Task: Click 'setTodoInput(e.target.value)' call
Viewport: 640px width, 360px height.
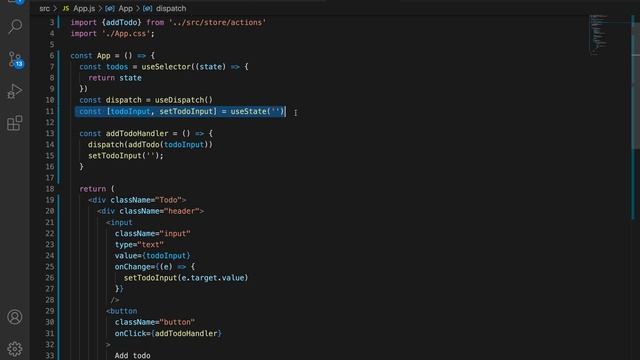Action: [186, 278]
